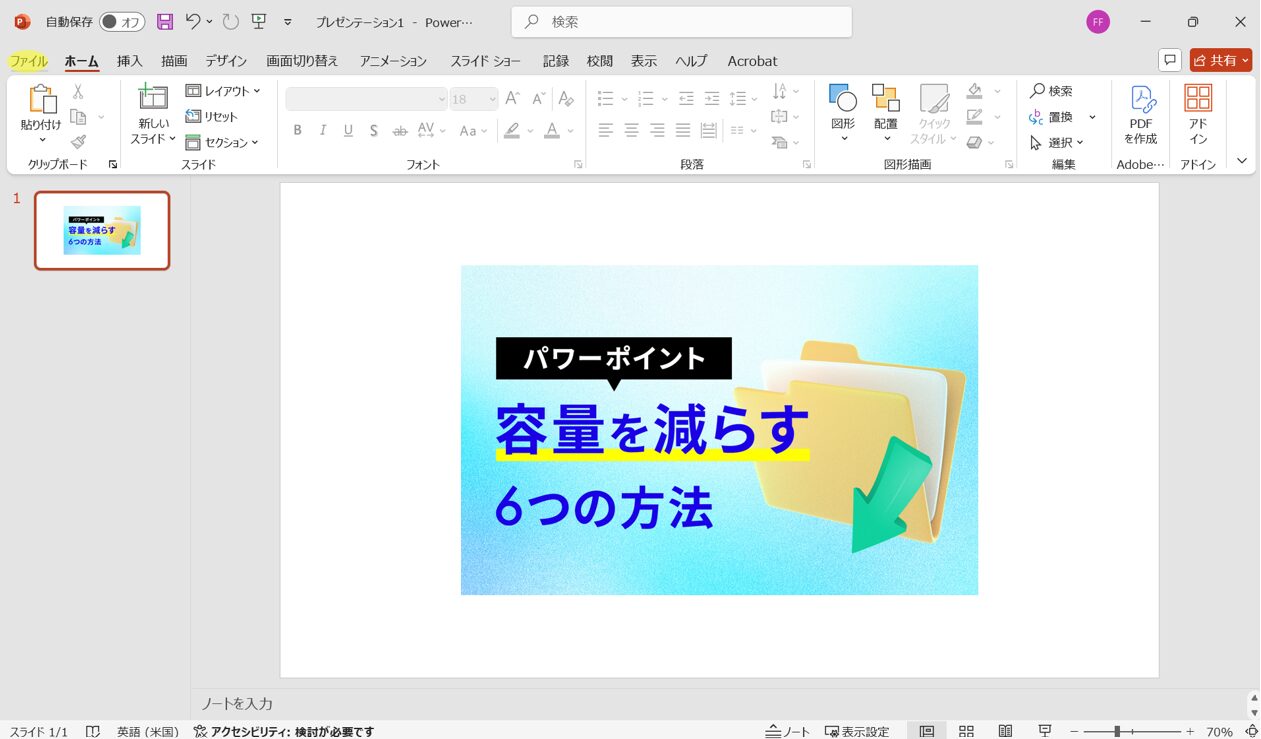
Task: Justify text alignment icon
Action: pos(683,130)
